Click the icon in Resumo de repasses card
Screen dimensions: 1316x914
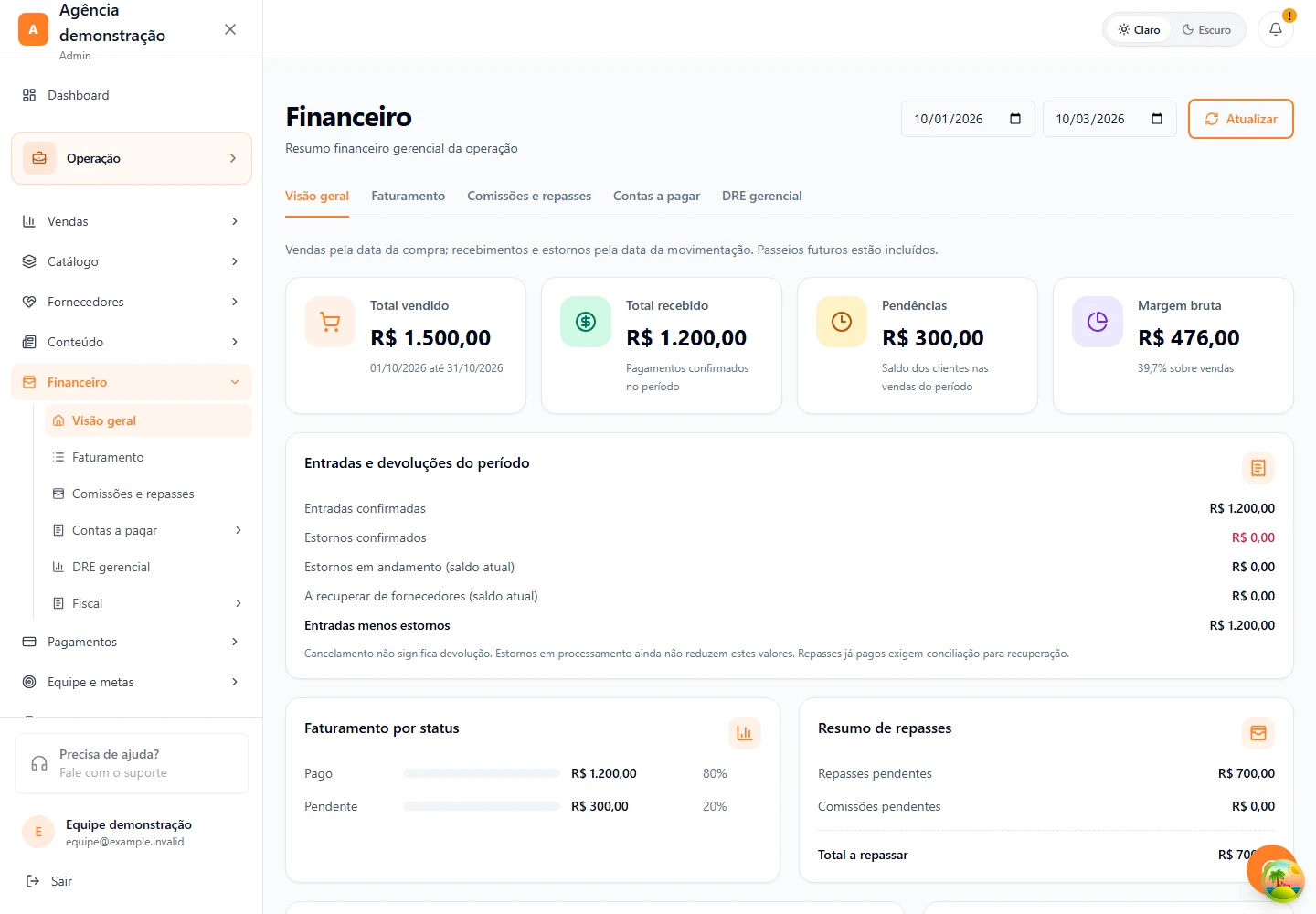[x=1258, y=733]
